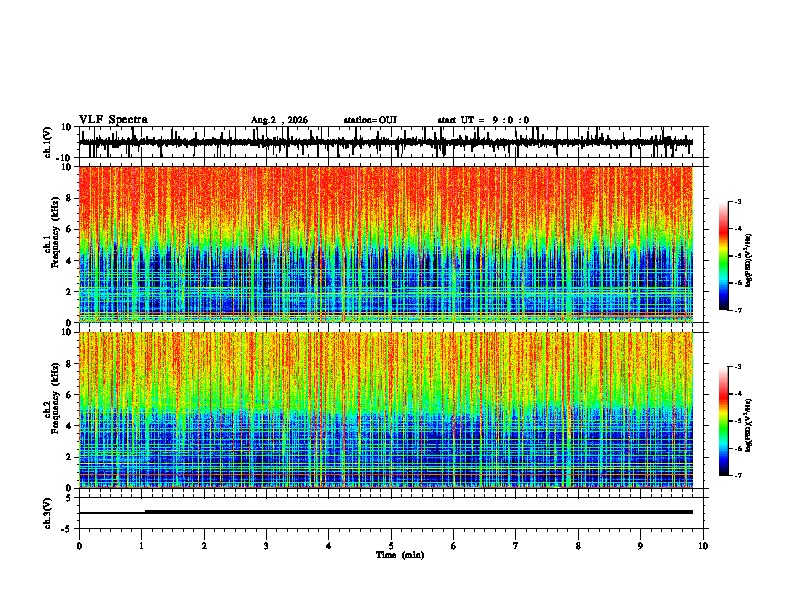Select the ch.1 voltage waveform panel
This screenshot has height=612, width=792.
pos(393,142)
